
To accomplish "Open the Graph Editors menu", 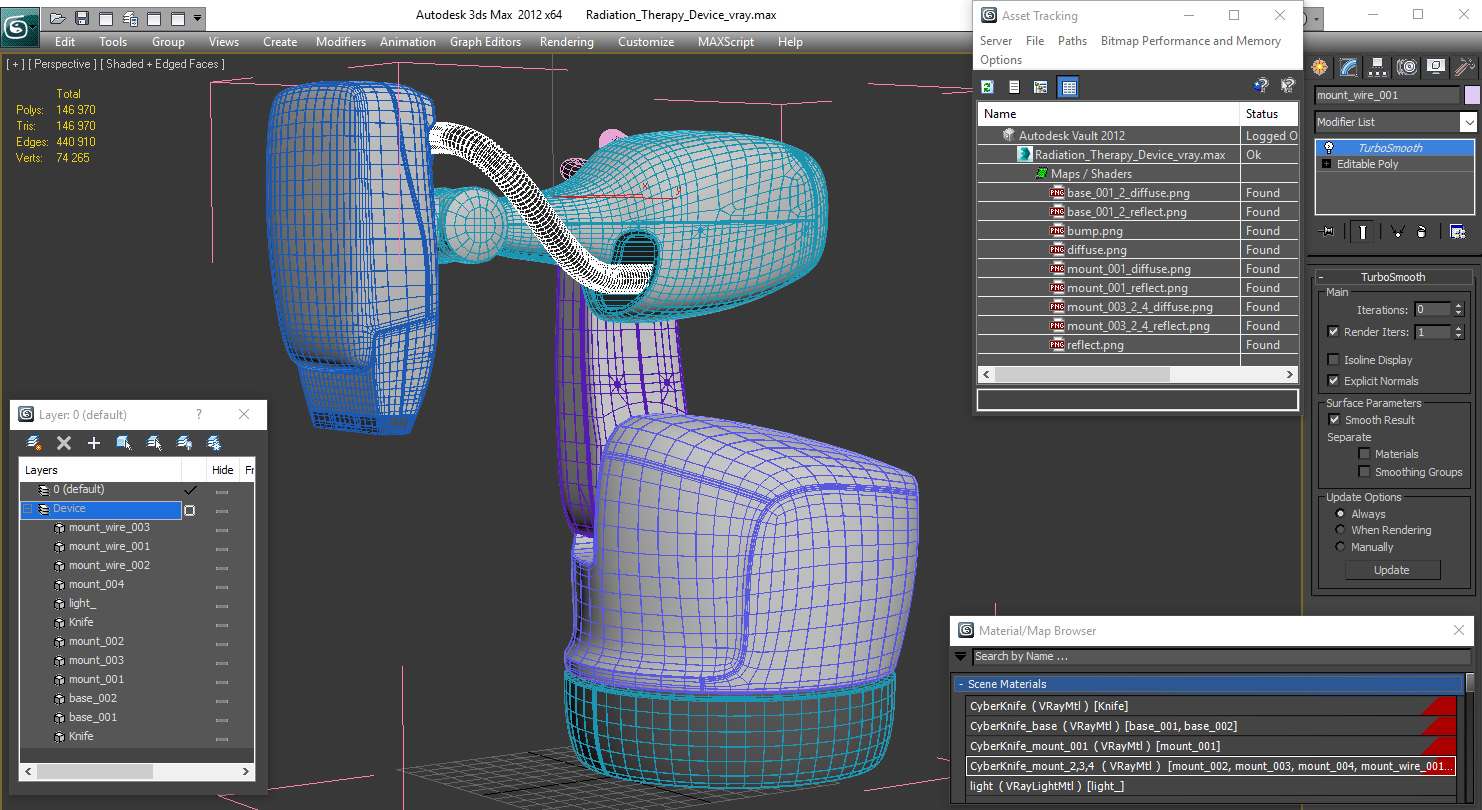I will click(x=485, y=42).
